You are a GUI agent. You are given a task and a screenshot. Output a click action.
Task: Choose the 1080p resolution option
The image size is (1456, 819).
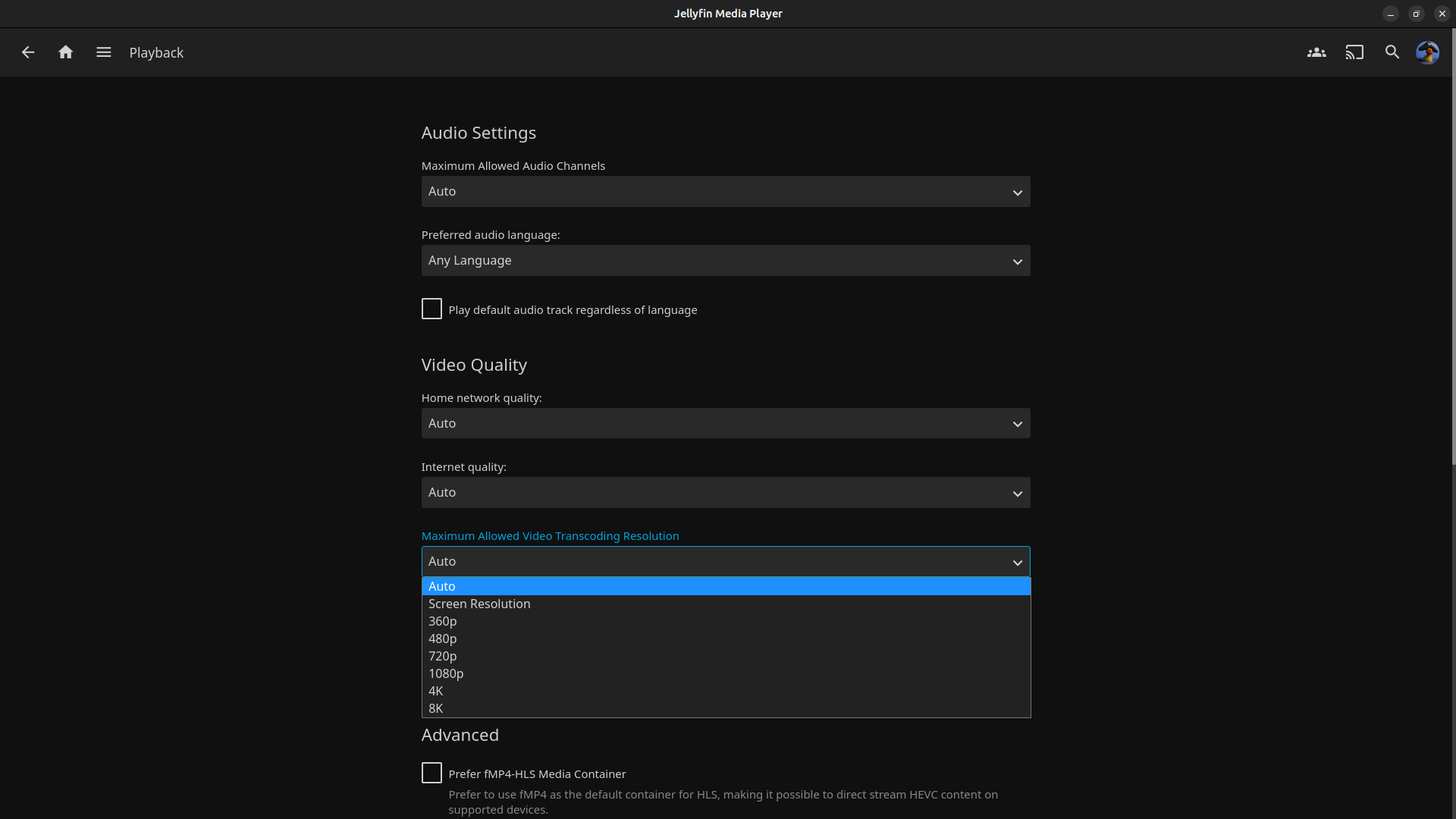tap(446, 673)
